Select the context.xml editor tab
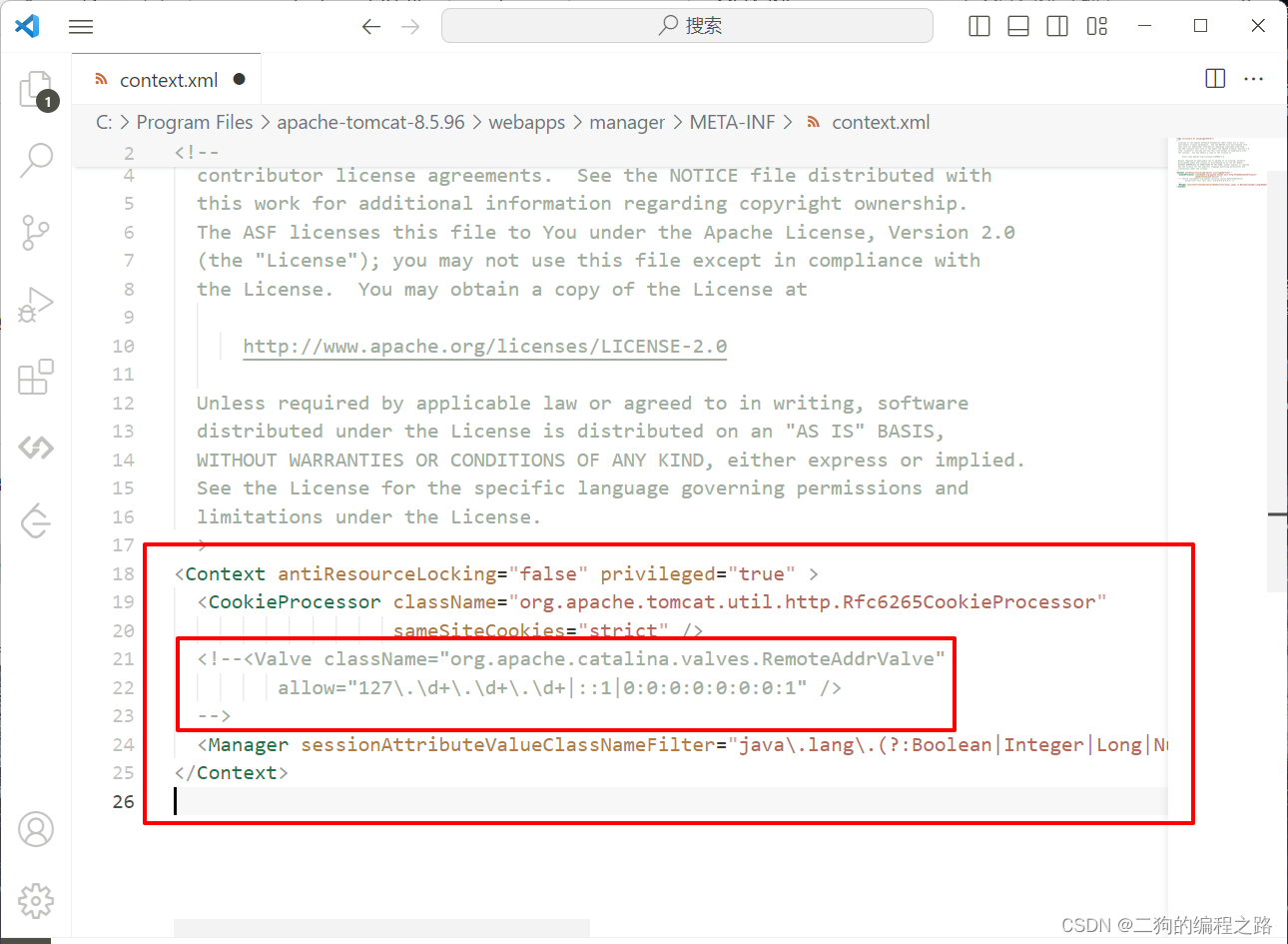1288x944 pixels. tap(166, 80)
